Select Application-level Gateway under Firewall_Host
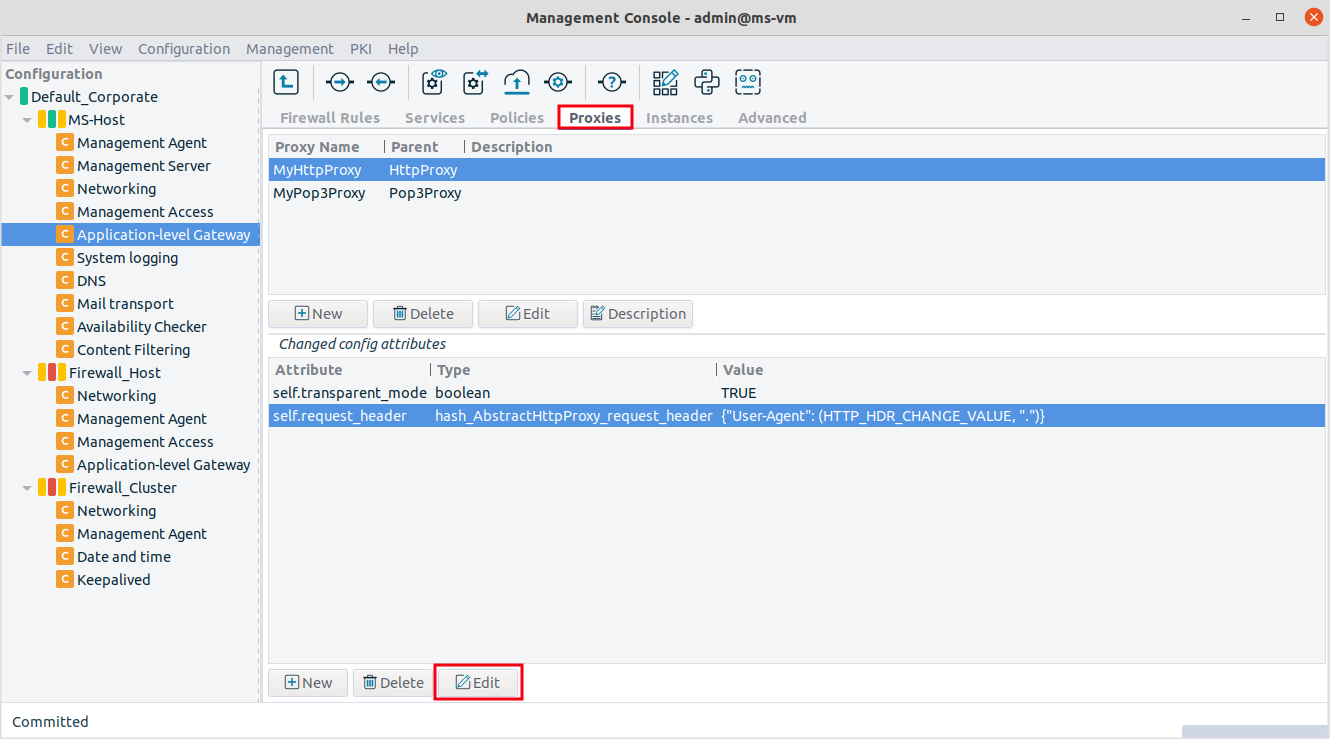 pos(163,465)
